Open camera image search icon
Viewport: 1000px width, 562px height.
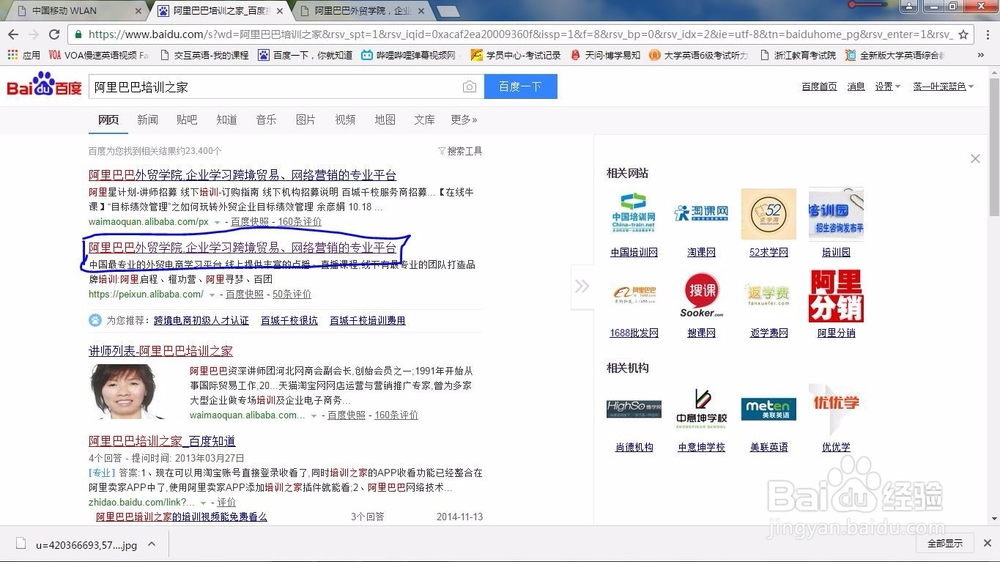pyautogui.click(x=469, y=87)
